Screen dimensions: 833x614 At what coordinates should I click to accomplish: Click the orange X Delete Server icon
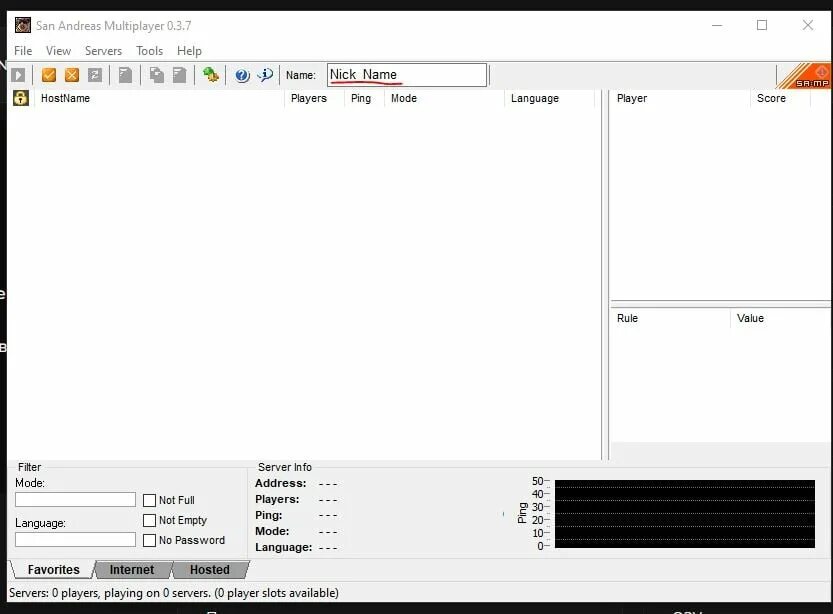[x=72, y=75]
